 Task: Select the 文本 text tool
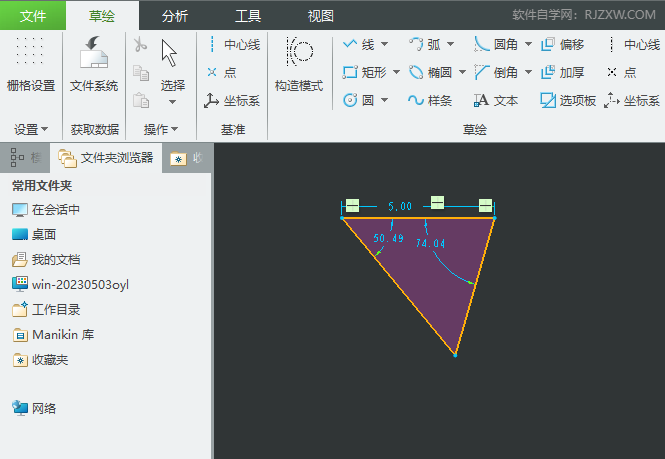tap(496, 101)
